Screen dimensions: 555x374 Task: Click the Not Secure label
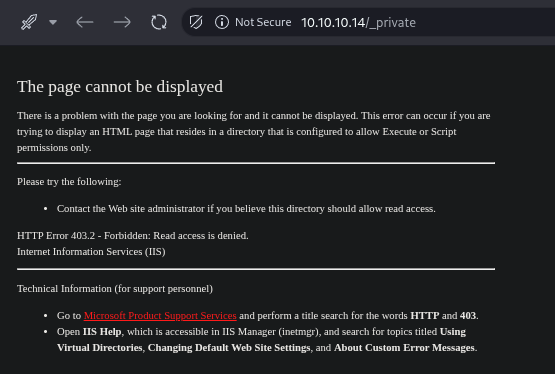pos(263,22)
